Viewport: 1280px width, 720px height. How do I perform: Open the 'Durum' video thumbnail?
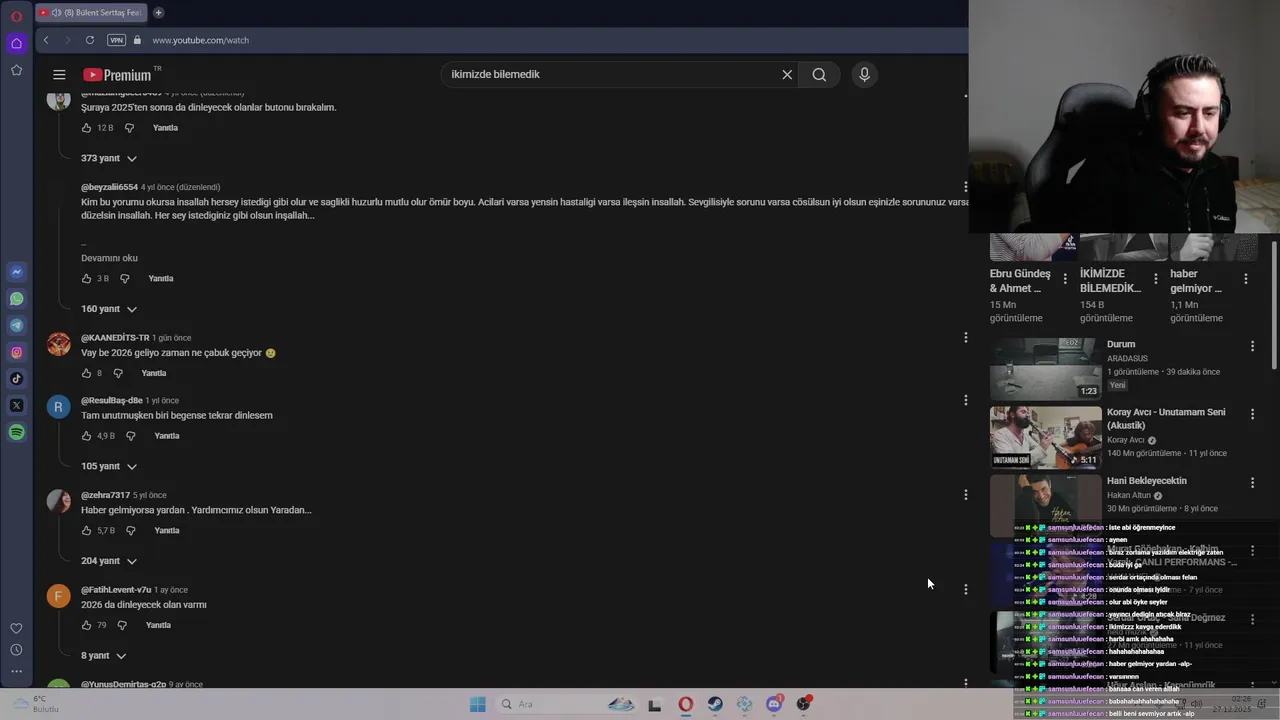tap(1045, 368)
